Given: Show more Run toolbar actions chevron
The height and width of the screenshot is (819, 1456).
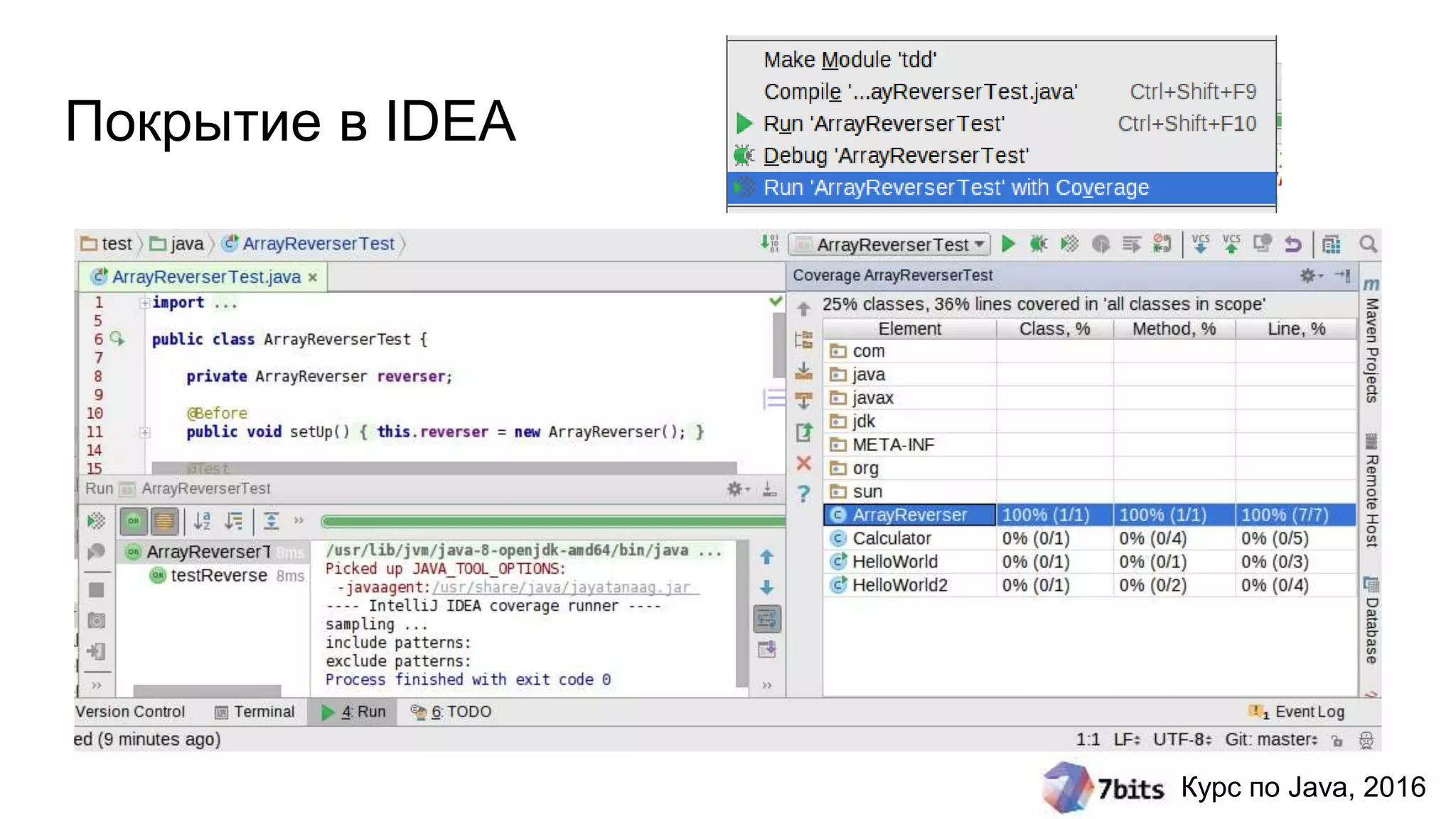Looking at the screenshot, I should 299,521.
